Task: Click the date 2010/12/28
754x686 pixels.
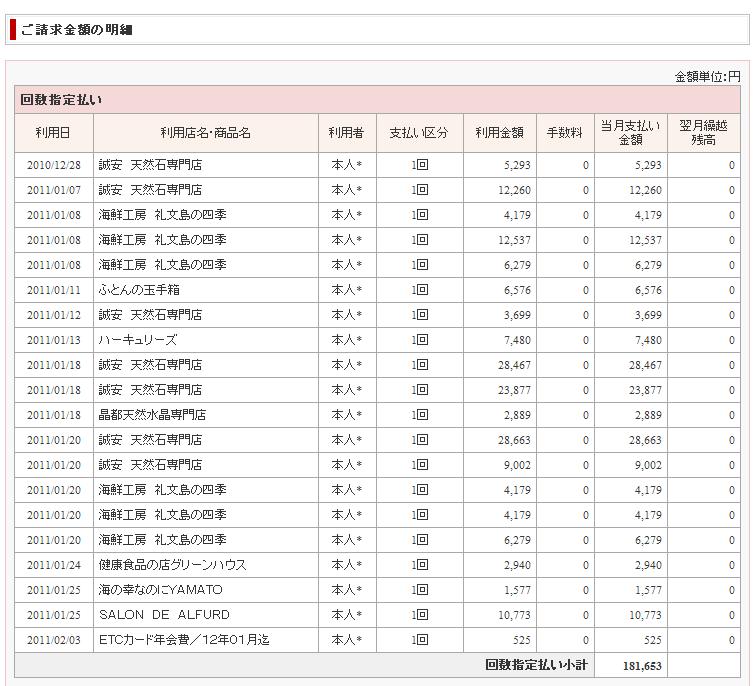Action: tap(54, 165)
